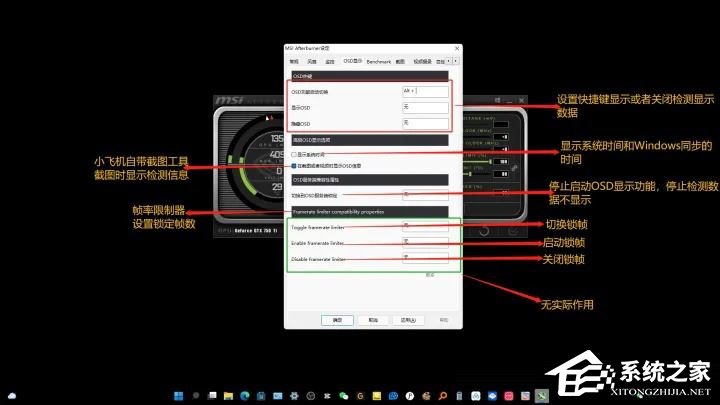Click the 应用 button
This screenshot has width=720, height=405.
pos(407,320)
